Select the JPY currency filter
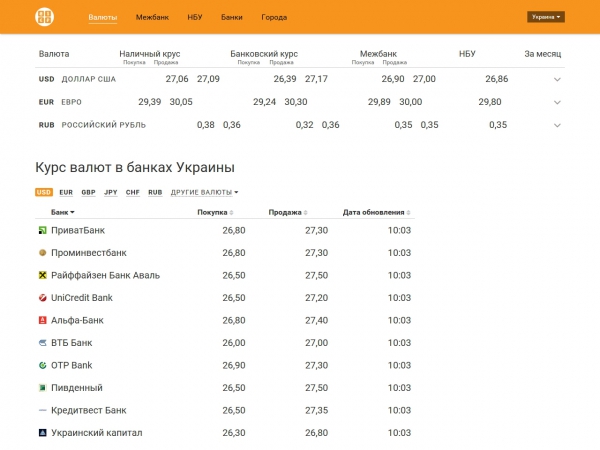Image resolution: width=600 pixels, height=450 pixels. (x=111, y=192)
